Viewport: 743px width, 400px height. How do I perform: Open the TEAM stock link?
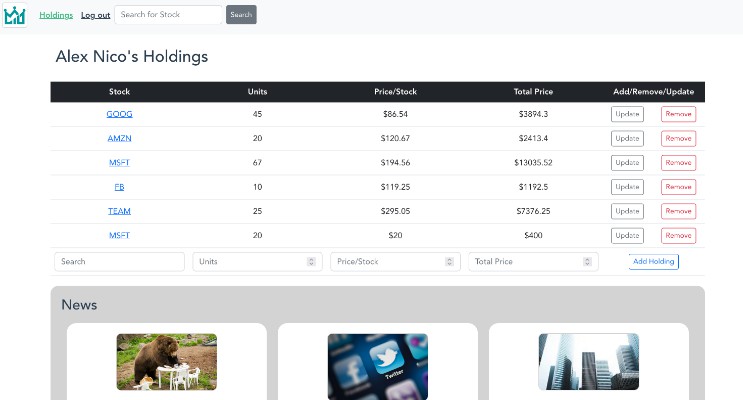click(x=119, y=211)
